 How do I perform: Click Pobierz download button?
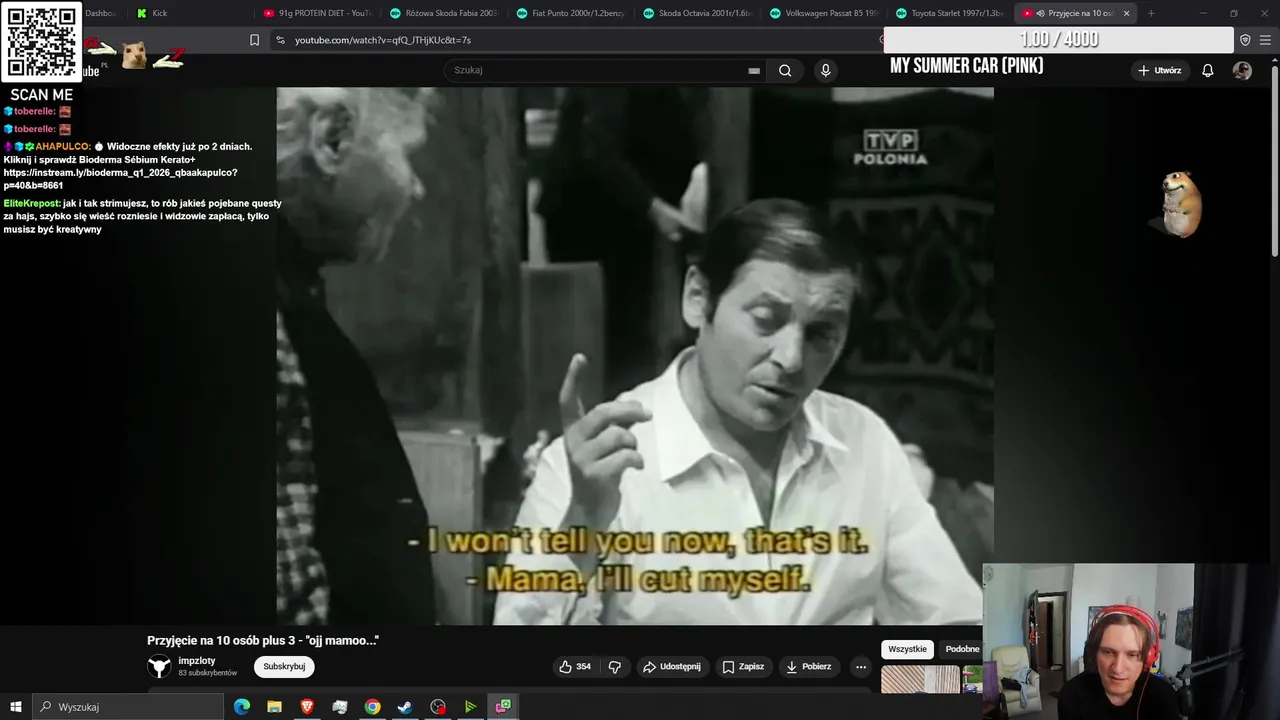809,667
